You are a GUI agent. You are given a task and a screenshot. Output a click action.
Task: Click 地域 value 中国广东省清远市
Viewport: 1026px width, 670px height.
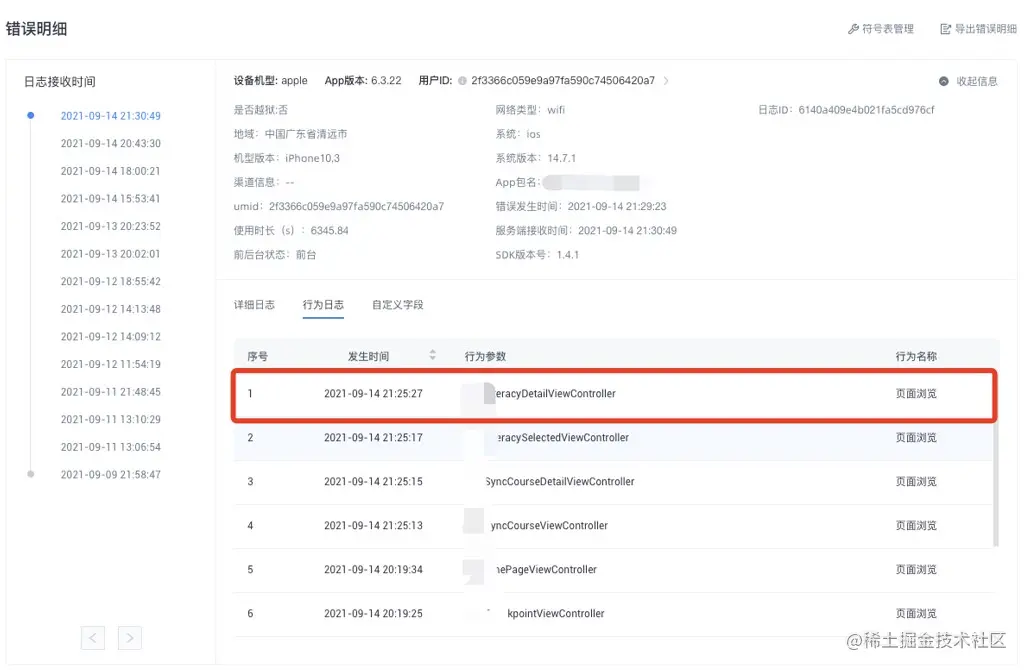(x=306, y=134)
